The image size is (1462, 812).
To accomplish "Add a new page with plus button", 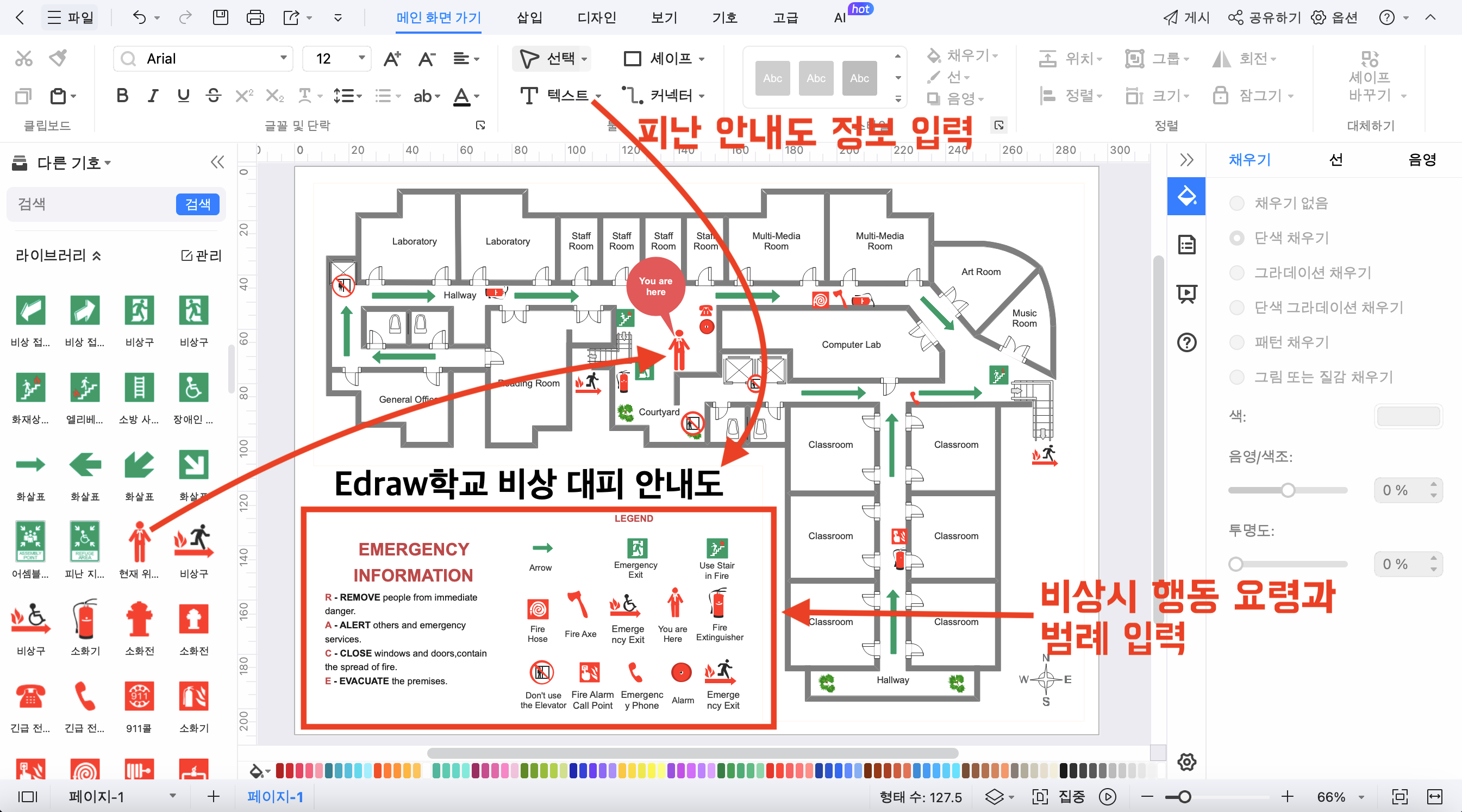I will (214, 797).
